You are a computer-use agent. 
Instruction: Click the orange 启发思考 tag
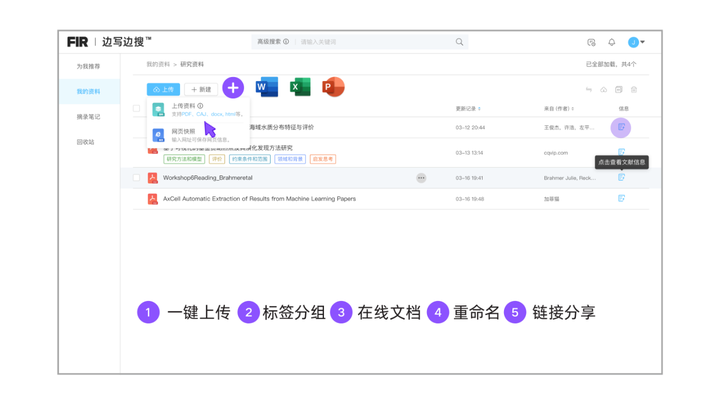[323, 159]
